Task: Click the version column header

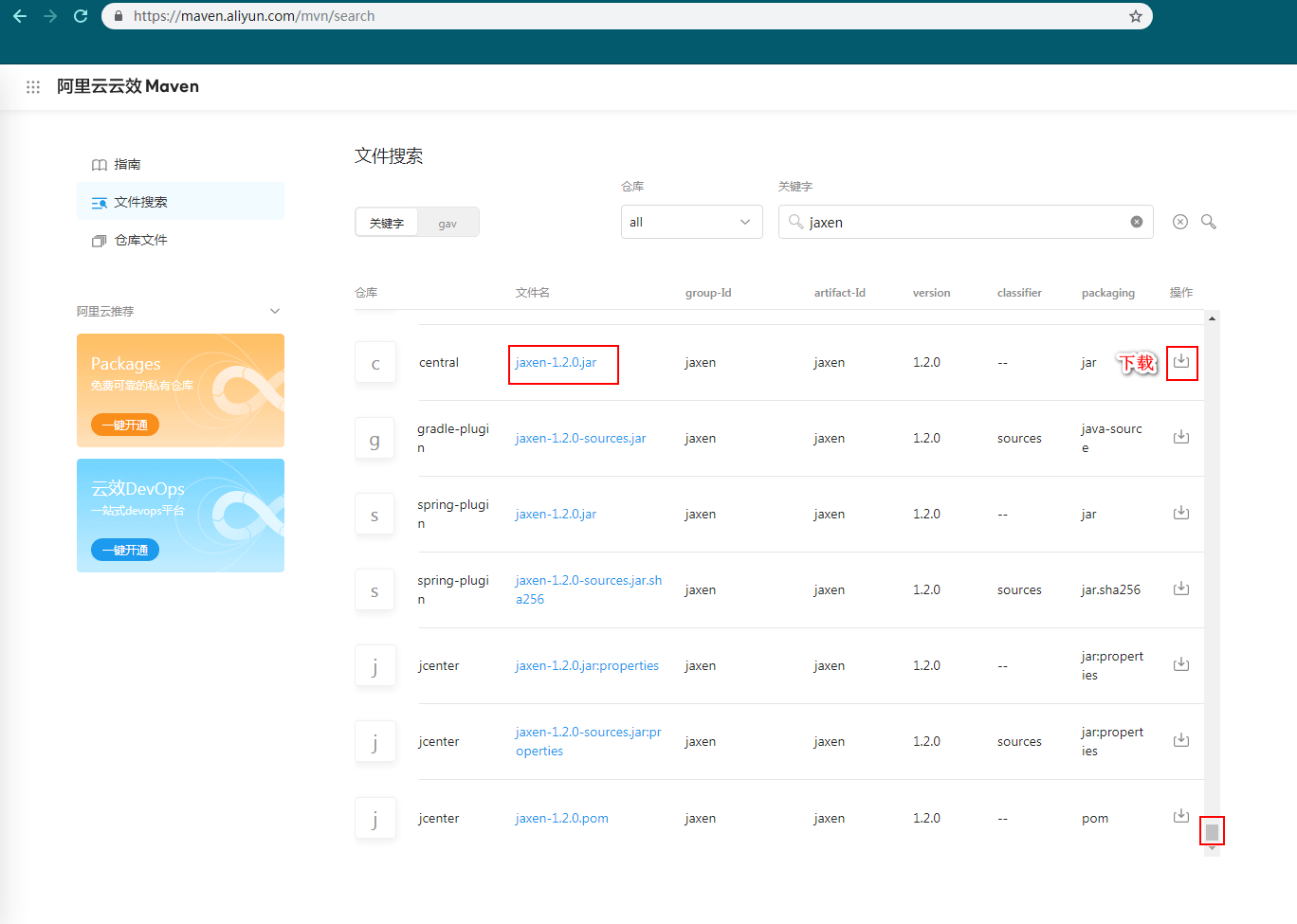Action: [x=932, y=293]
